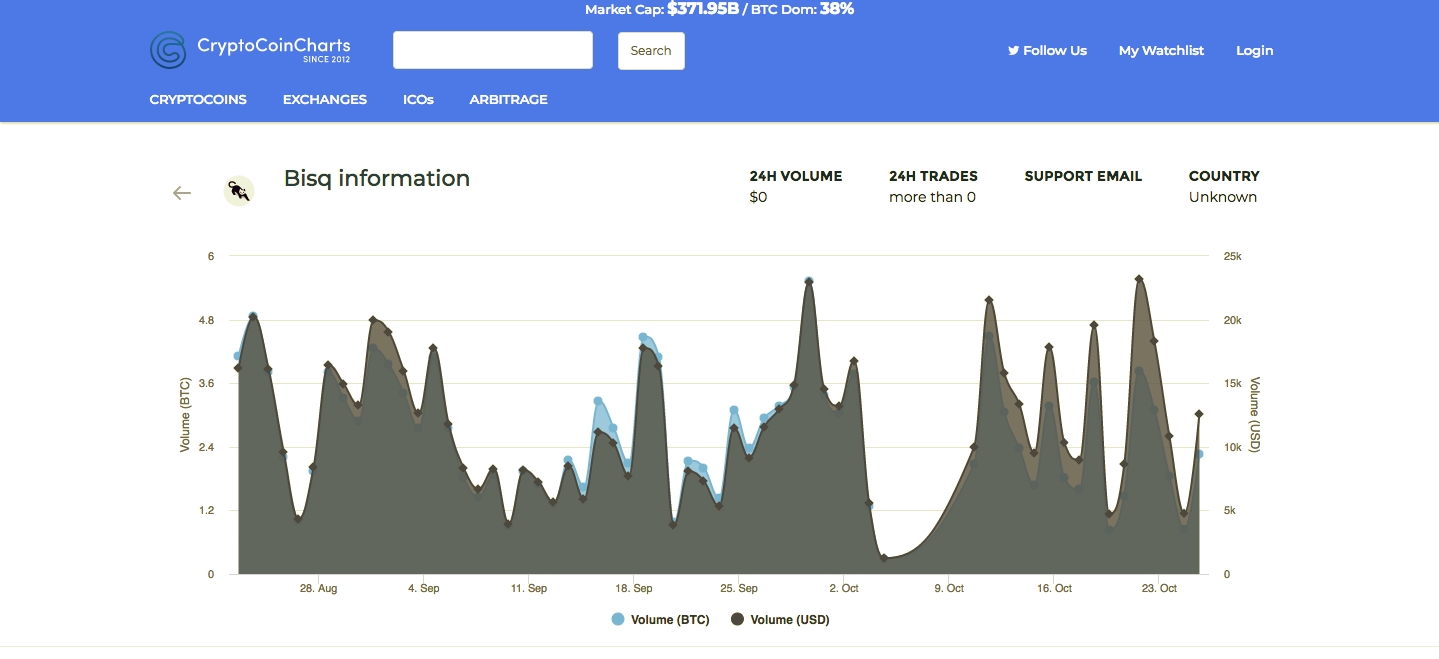Click the 9. Oct axis label

point(949,589)
